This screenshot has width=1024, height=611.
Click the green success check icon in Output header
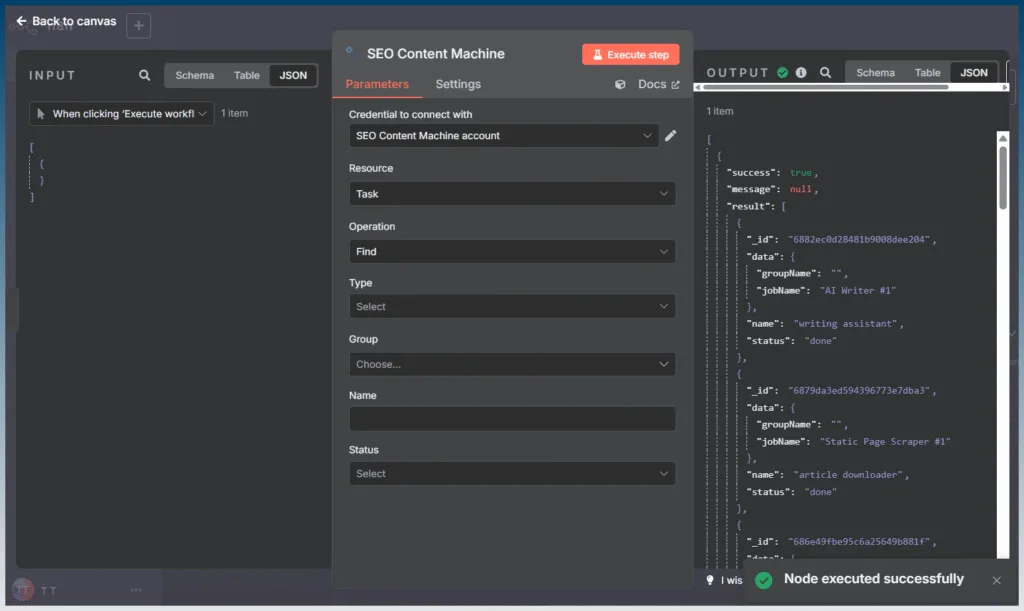point(782,72)
